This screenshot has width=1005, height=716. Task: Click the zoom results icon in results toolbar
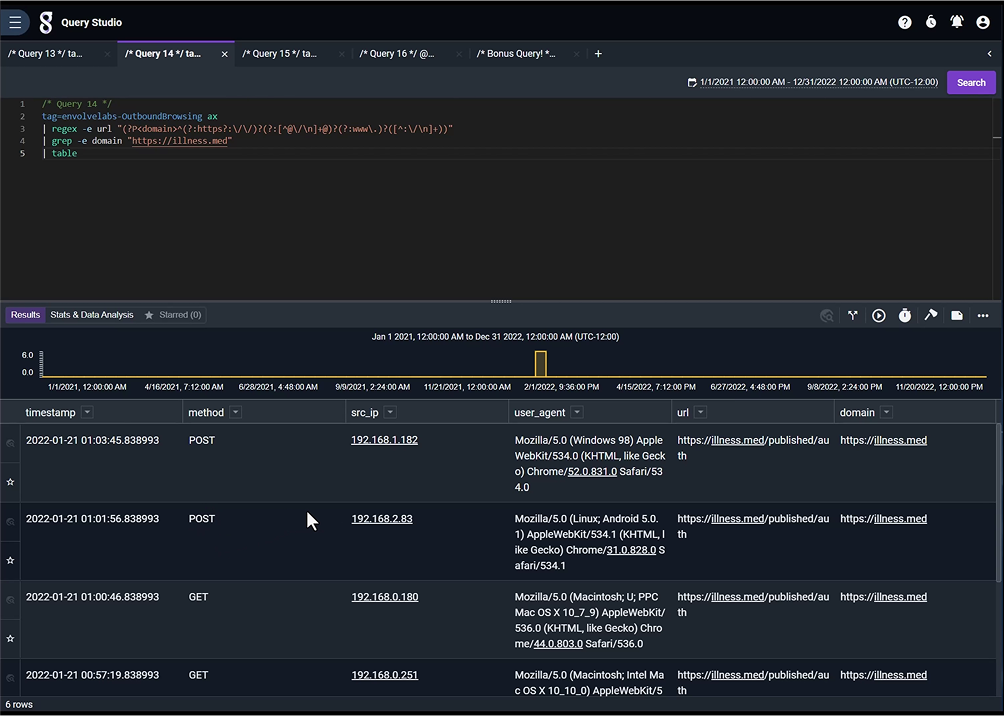pos(827,315)
